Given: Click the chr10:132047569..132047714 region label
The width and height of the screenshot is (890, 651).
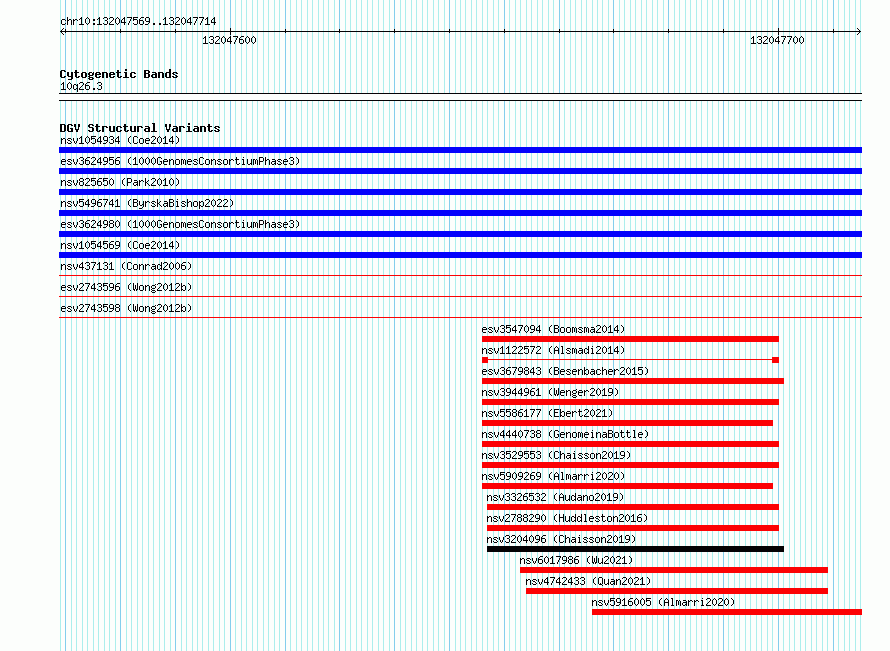Looking at the screenshot, I should click(x=138, y=22).
